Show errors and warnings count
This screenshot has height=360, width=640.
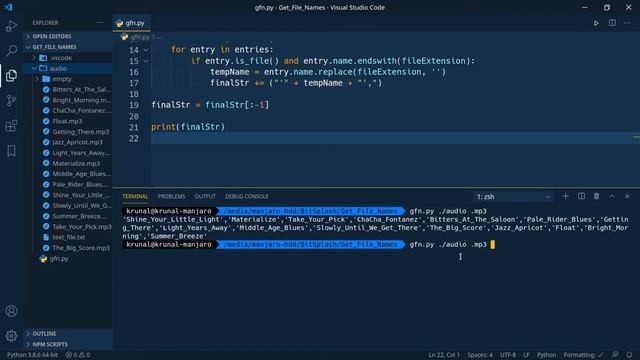(78, 355)
